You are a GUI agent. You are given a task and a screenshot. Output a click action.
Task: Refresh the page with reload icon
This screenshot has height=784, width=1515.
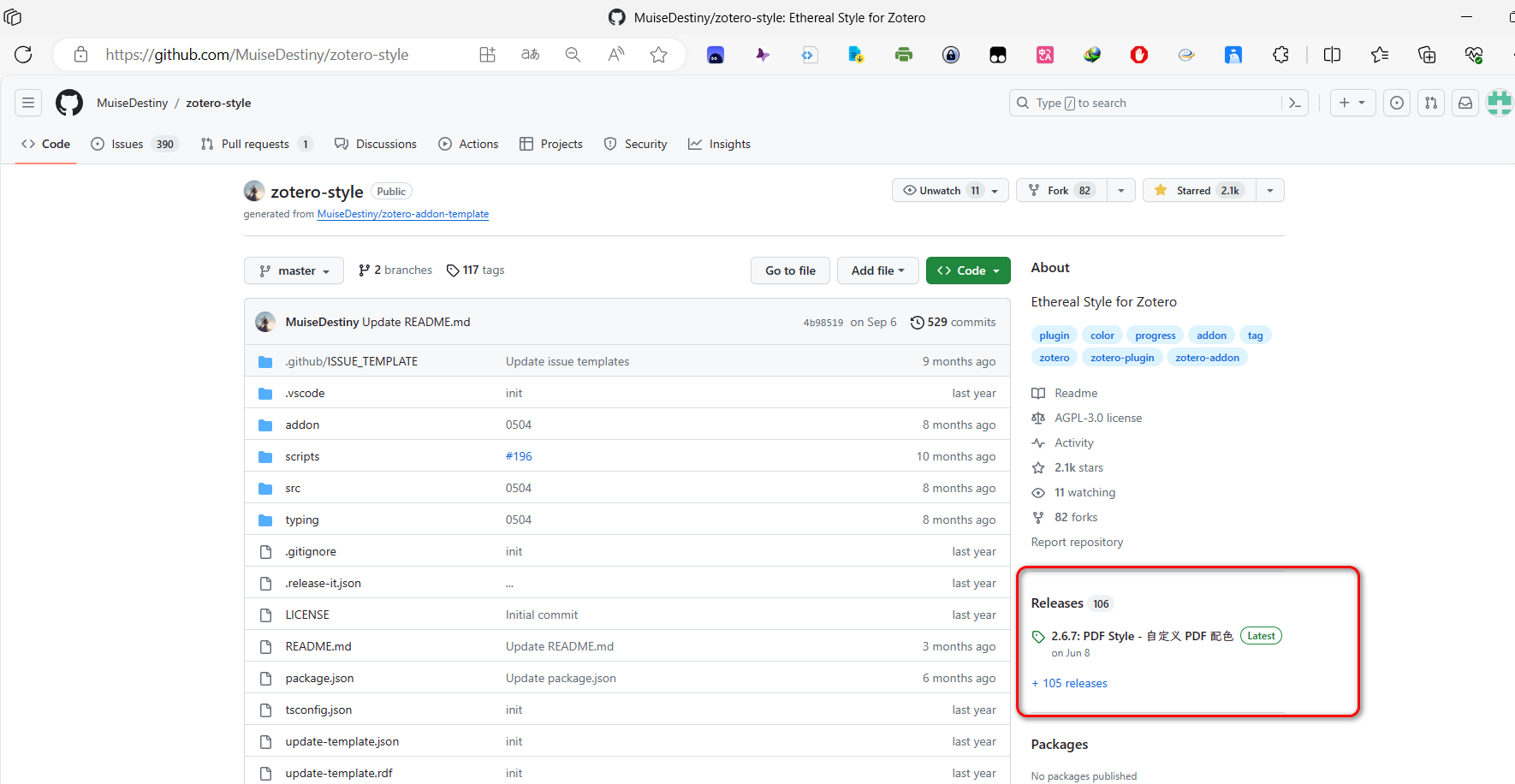click(x=23, y=55)
